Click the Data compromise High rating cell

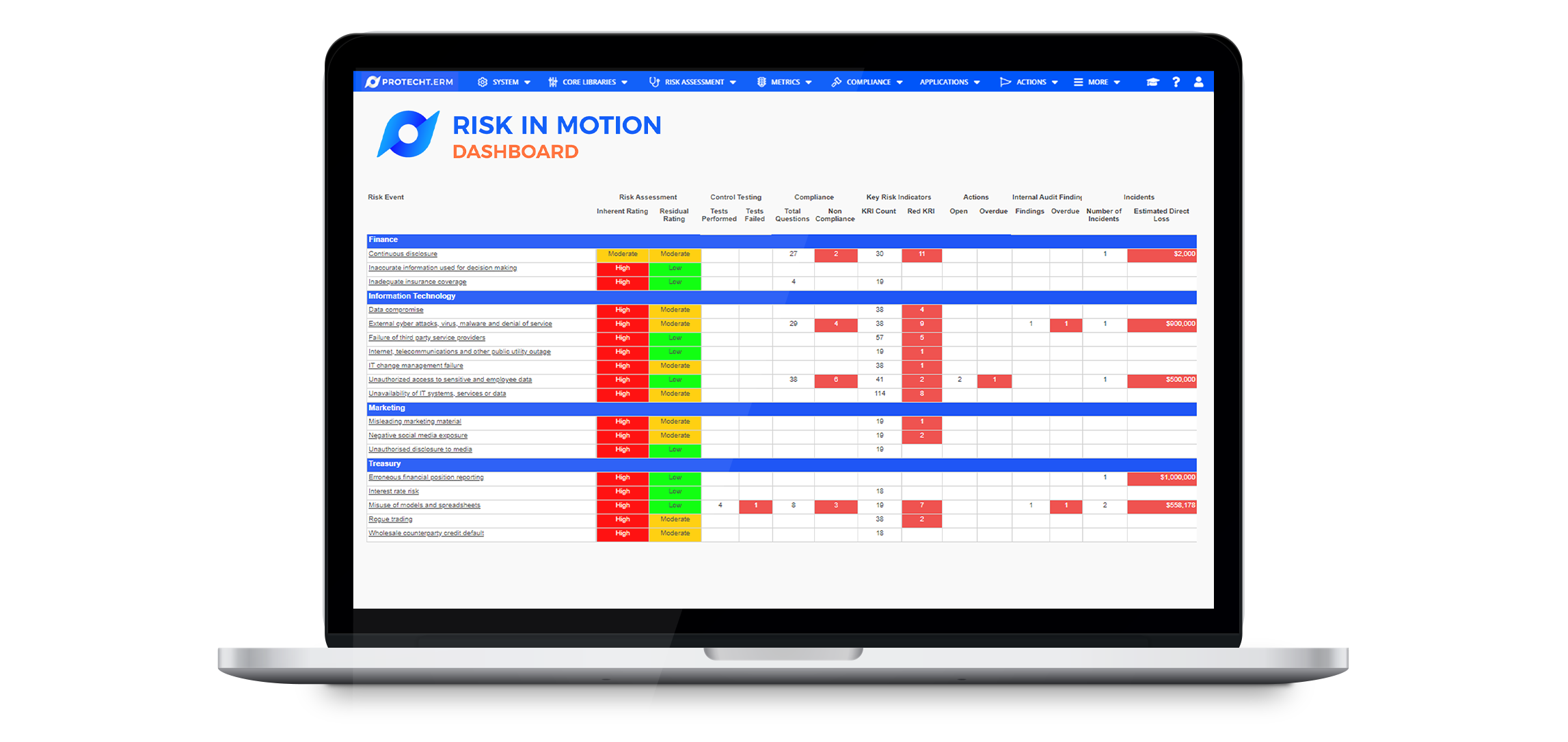(x=622, y=310)
